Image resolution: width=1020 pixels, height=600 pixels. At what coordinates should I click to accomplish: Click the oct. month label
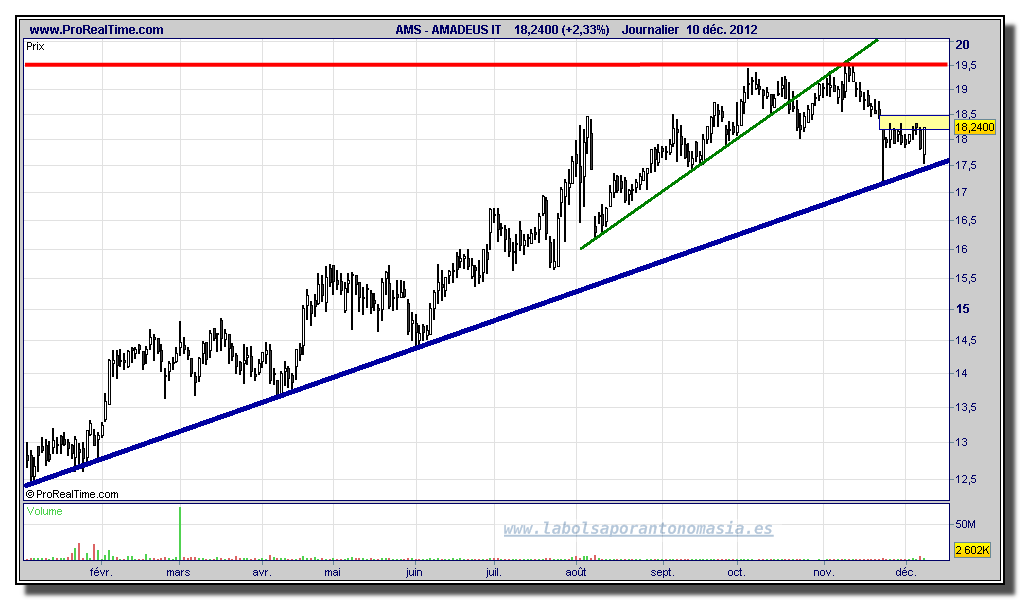pos(736,573)
